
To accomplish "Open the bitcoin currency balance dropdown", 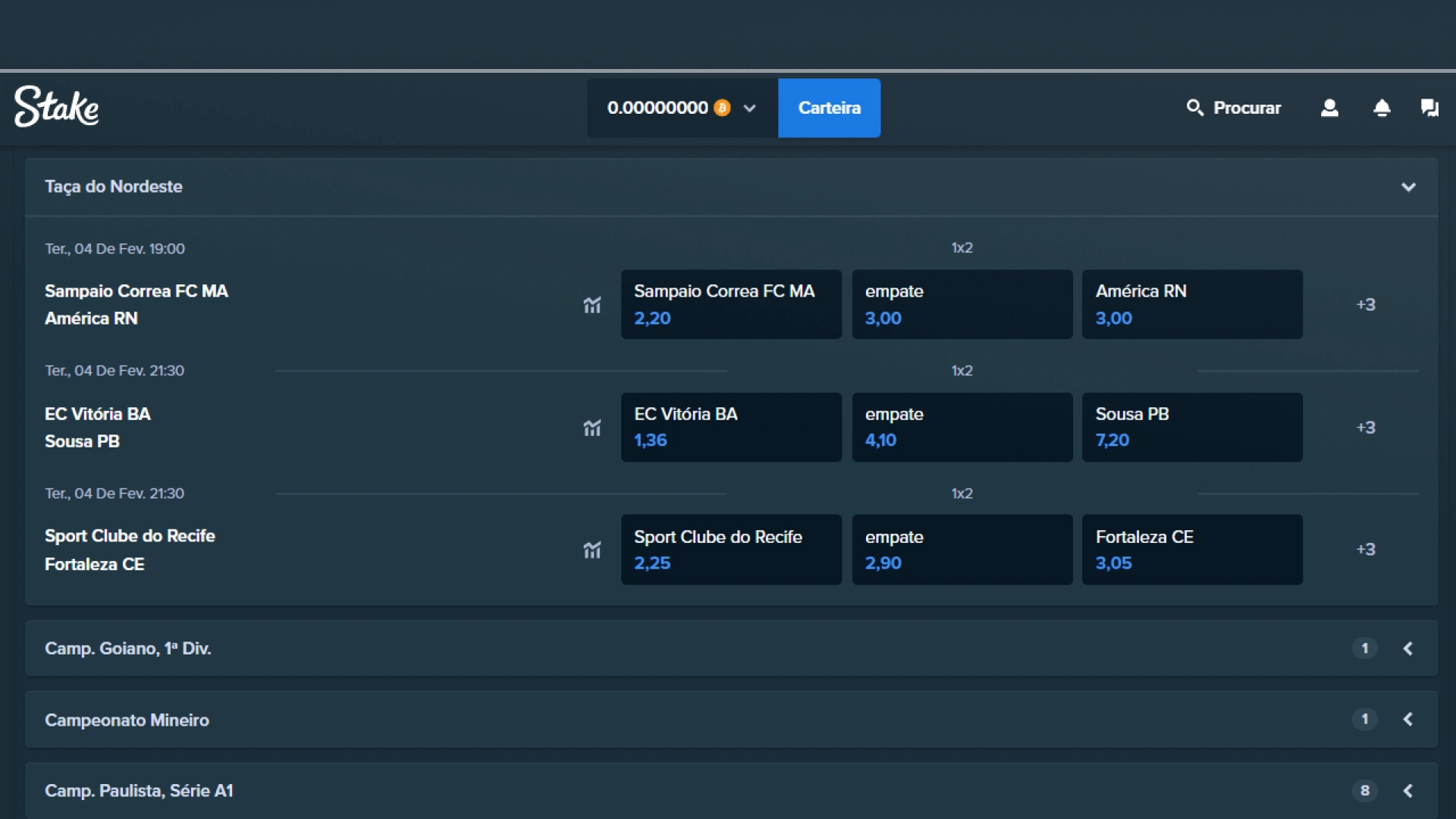I will click(682, 108).
